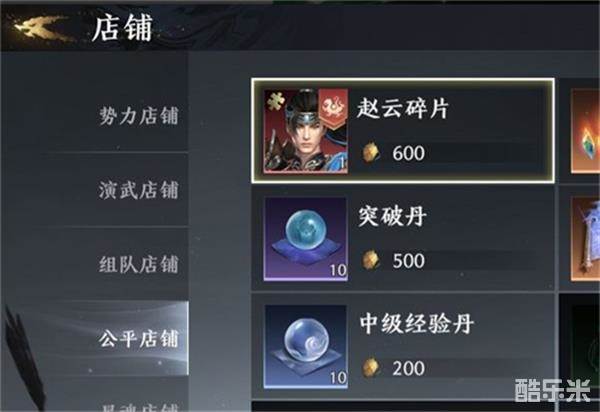Click the 突破丹 blue orb icon
The width and height of the screenshot is (600, 412).
(305, 239)
